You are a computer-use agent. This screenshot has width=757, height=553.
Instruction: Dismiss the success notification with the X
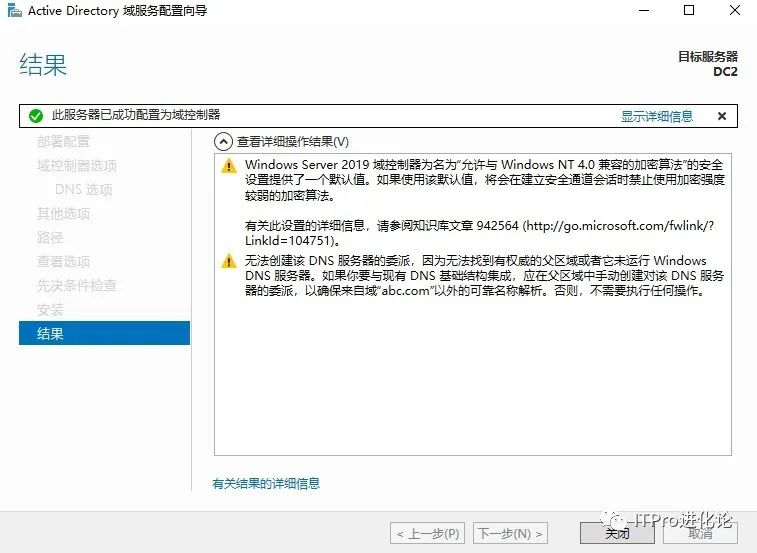click(722, 116)
